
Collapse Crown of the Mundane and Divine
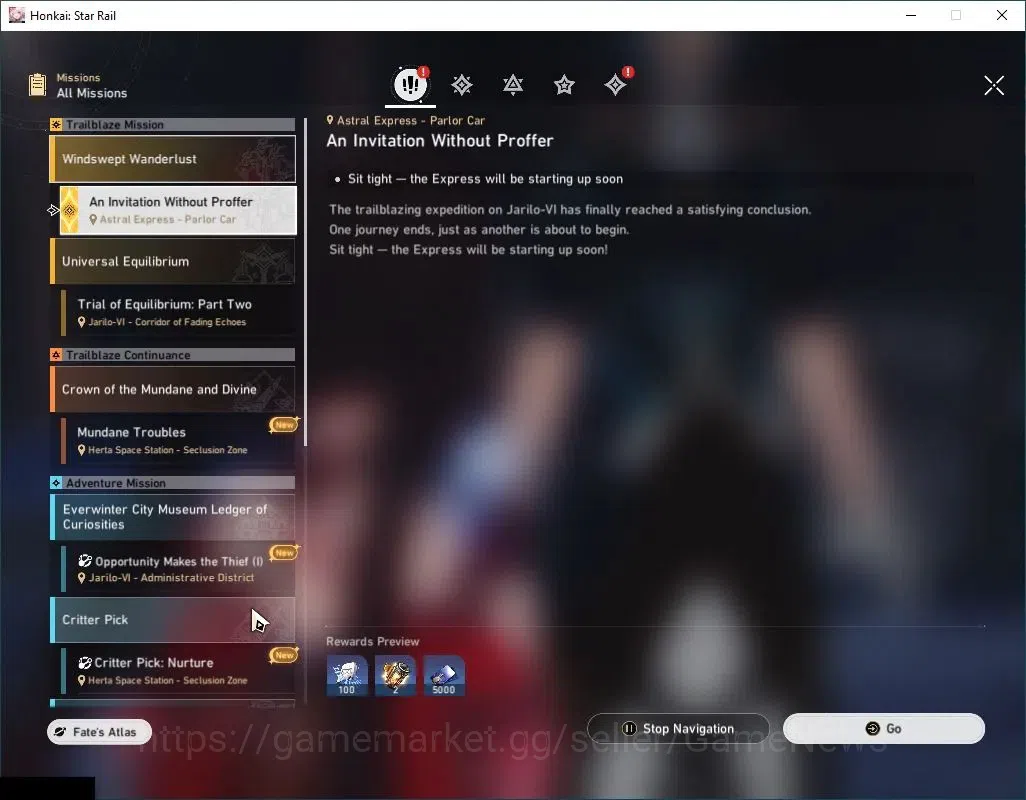point(173,389)
